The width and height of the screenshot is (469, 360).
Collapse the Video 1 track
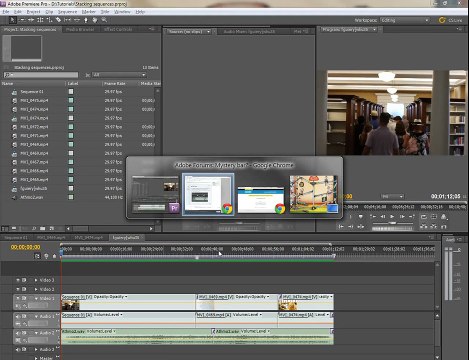tap(36, 299)
